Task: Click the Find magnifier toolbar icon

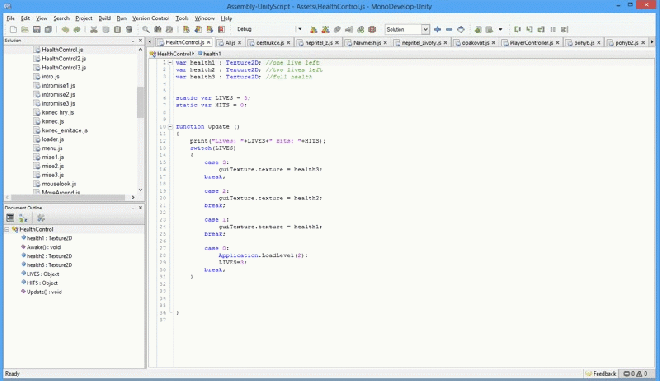Action: (146, 29)
